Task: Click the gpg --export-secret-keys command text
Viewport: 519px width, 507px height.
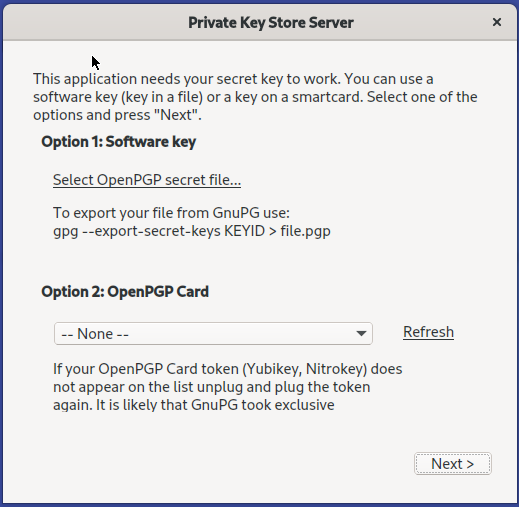Action: pos(192,231)
